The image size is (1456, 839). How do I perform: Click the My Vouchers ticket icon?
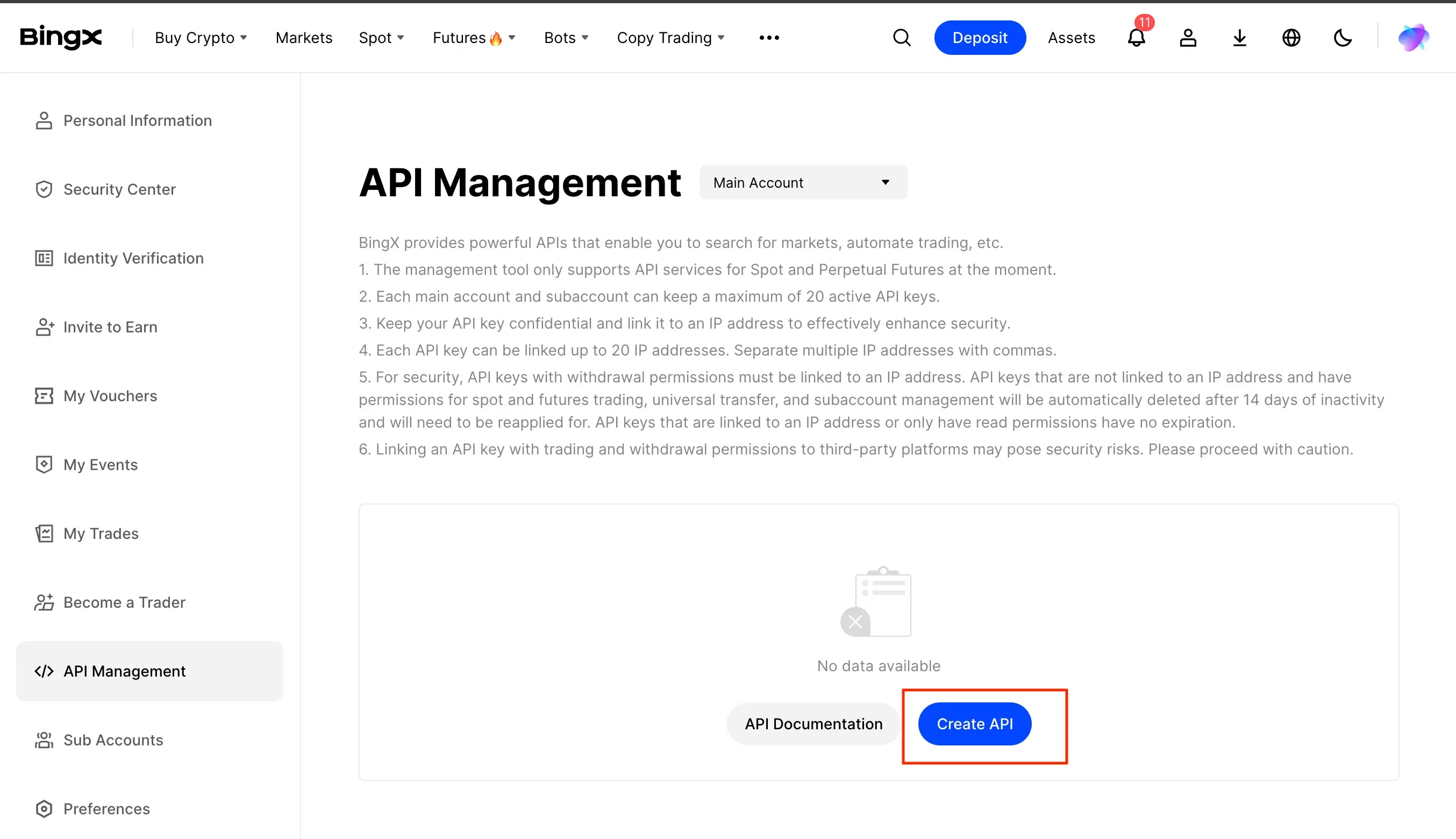(44, 396)
